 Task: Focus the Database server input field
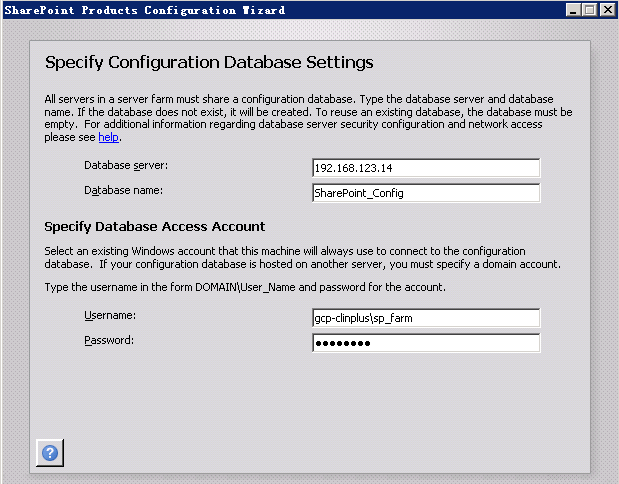point(426,168)
